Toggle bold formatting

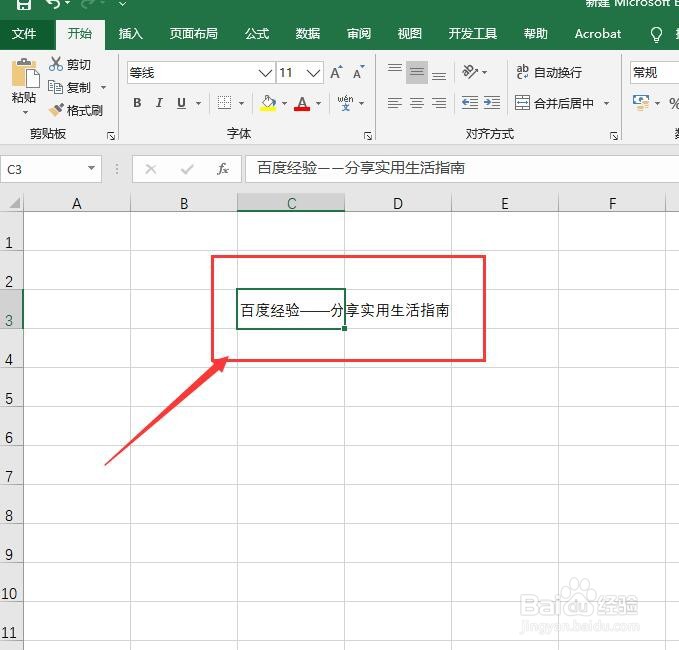coord(137,103)
